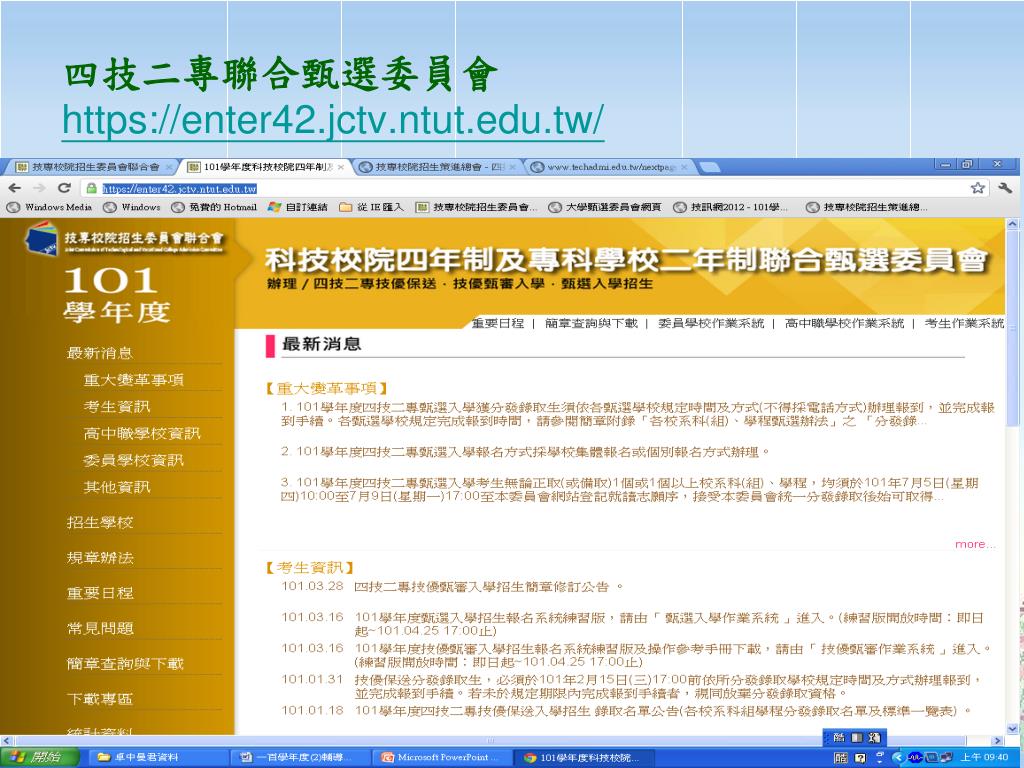Open the 大學甄選委員會網頁 bookmark
Image resolution: width=1024 pixels, height=768 pixels.
click(x=605, y=207)
